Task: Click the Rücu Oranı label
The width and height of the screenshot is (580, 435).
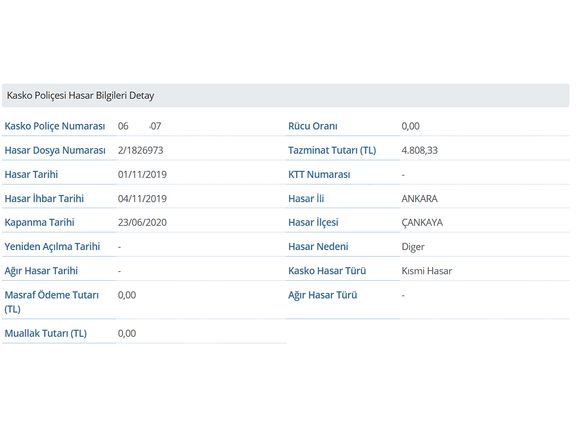Action: click(x=313, y=126)
